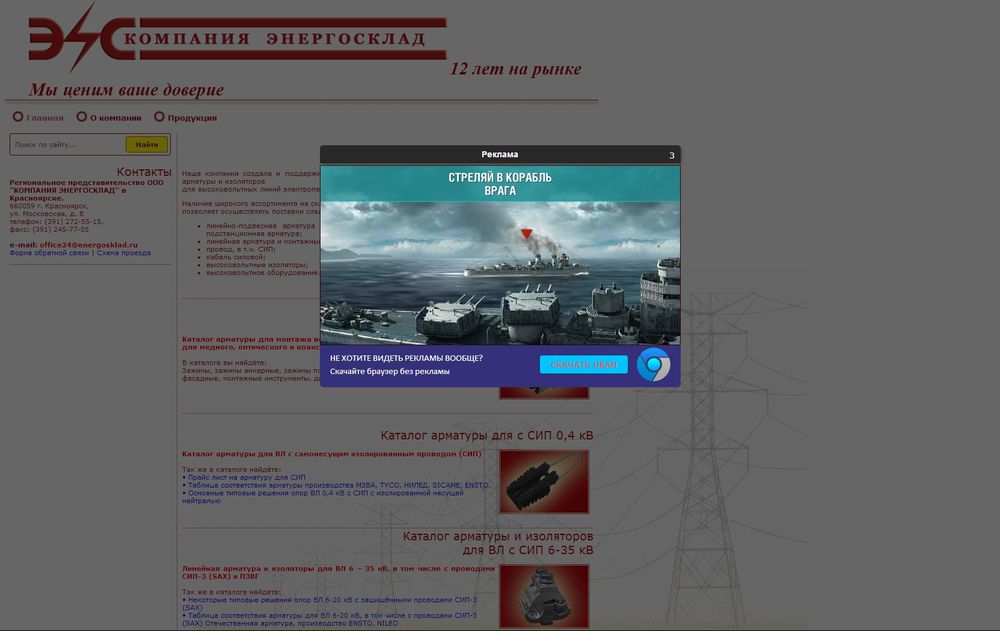Open Каталог арматуры и изоляторов для ВЛ с СИП 6-35 кВ heading

tap(497, 543)
